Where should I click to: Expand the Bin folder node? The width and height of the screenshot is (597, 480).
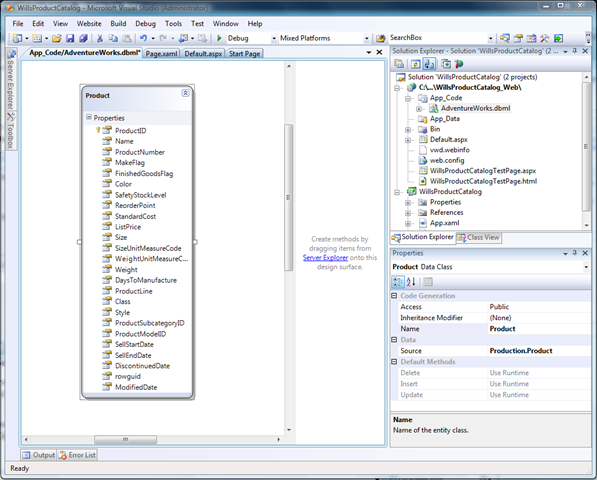[408, 130]
